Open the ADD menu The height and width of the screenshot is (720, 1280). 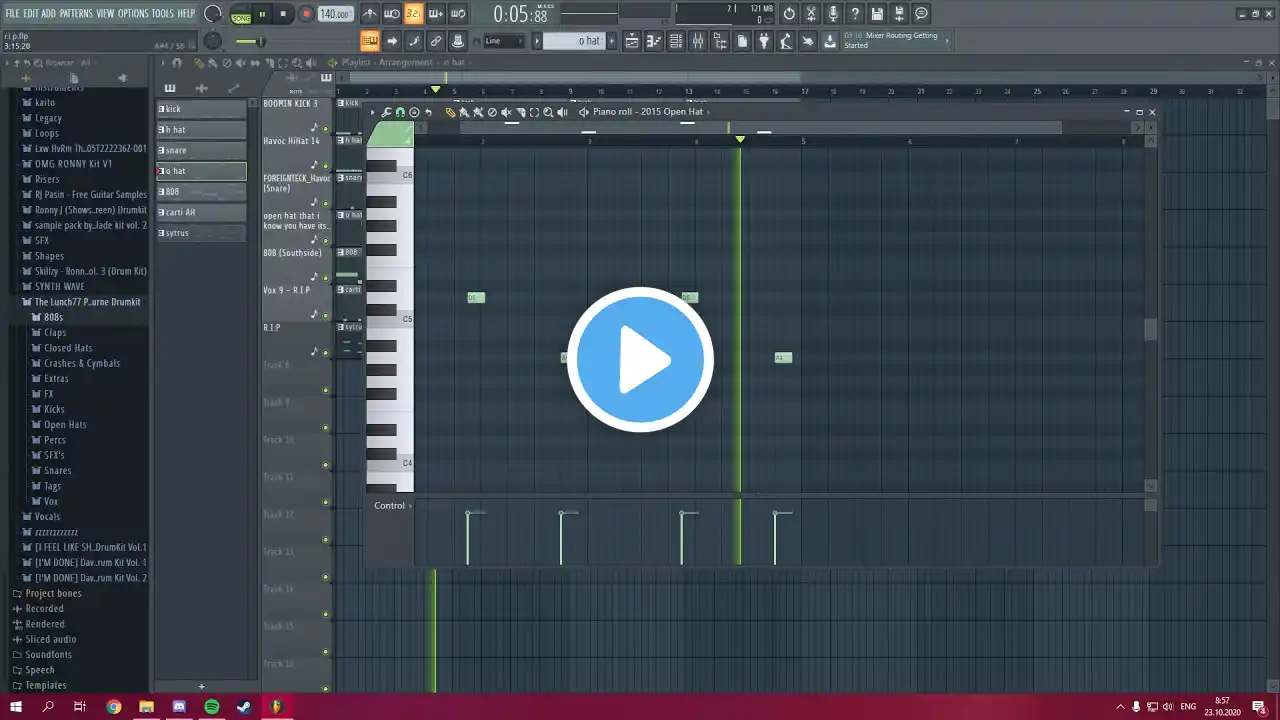pos(48,13)
